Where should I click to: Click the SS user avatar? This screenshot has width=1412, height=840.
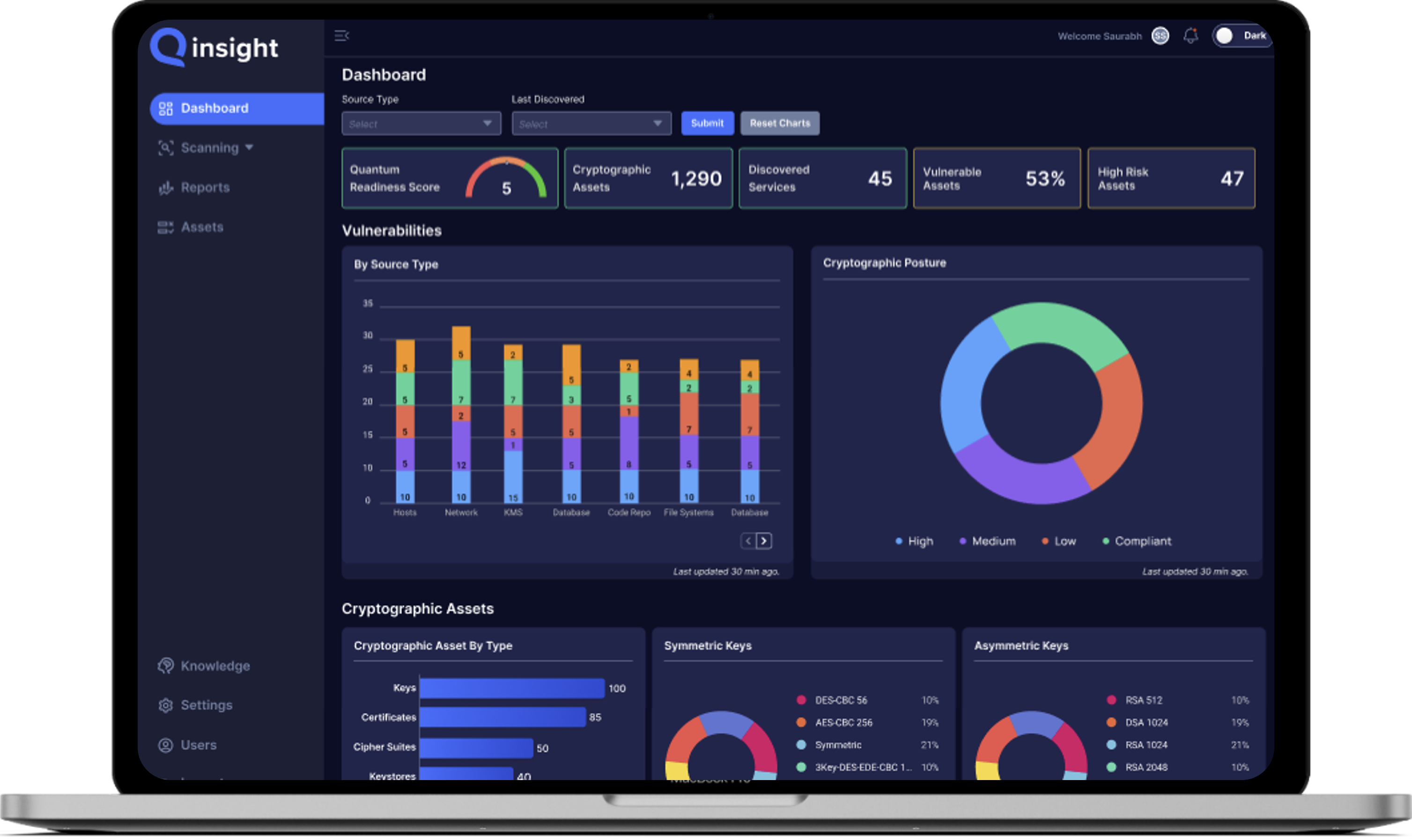point(1161,35)
